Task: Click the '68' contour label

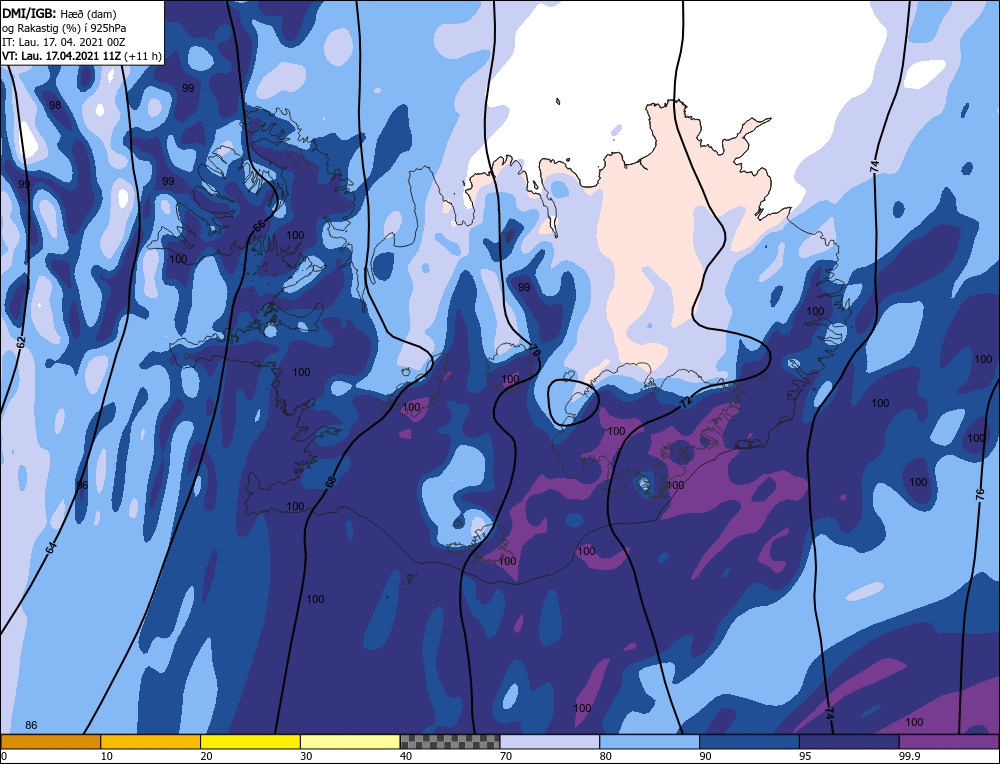Action: [x=330, y=481]
